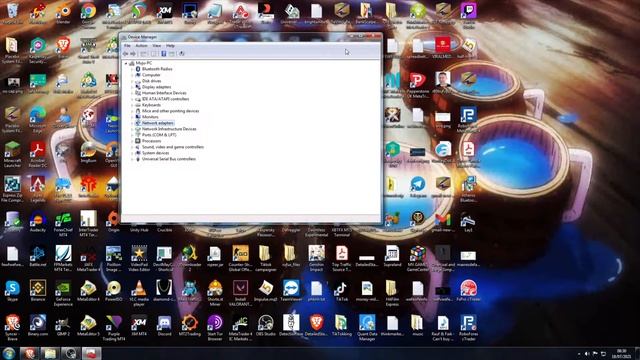Click the blue Help toolbar icon
The height and width of the screenshot is (360, 640).
[x=164, y=53]
